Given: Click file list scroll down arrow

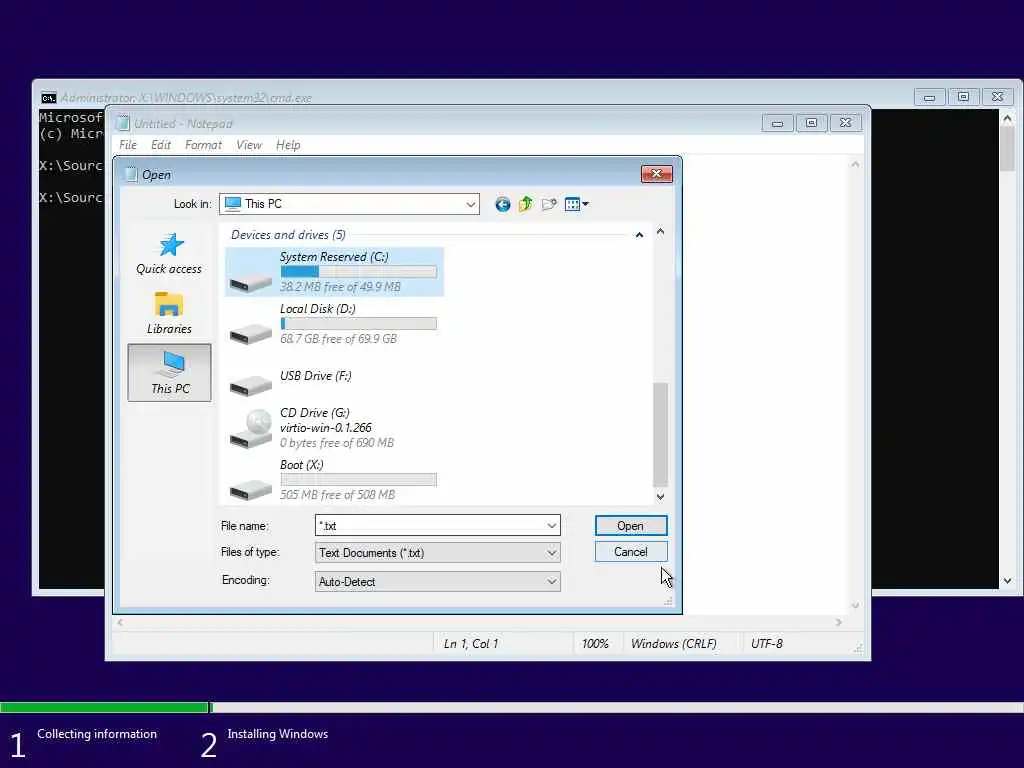Looking at the screenshot, I should 660,496.
